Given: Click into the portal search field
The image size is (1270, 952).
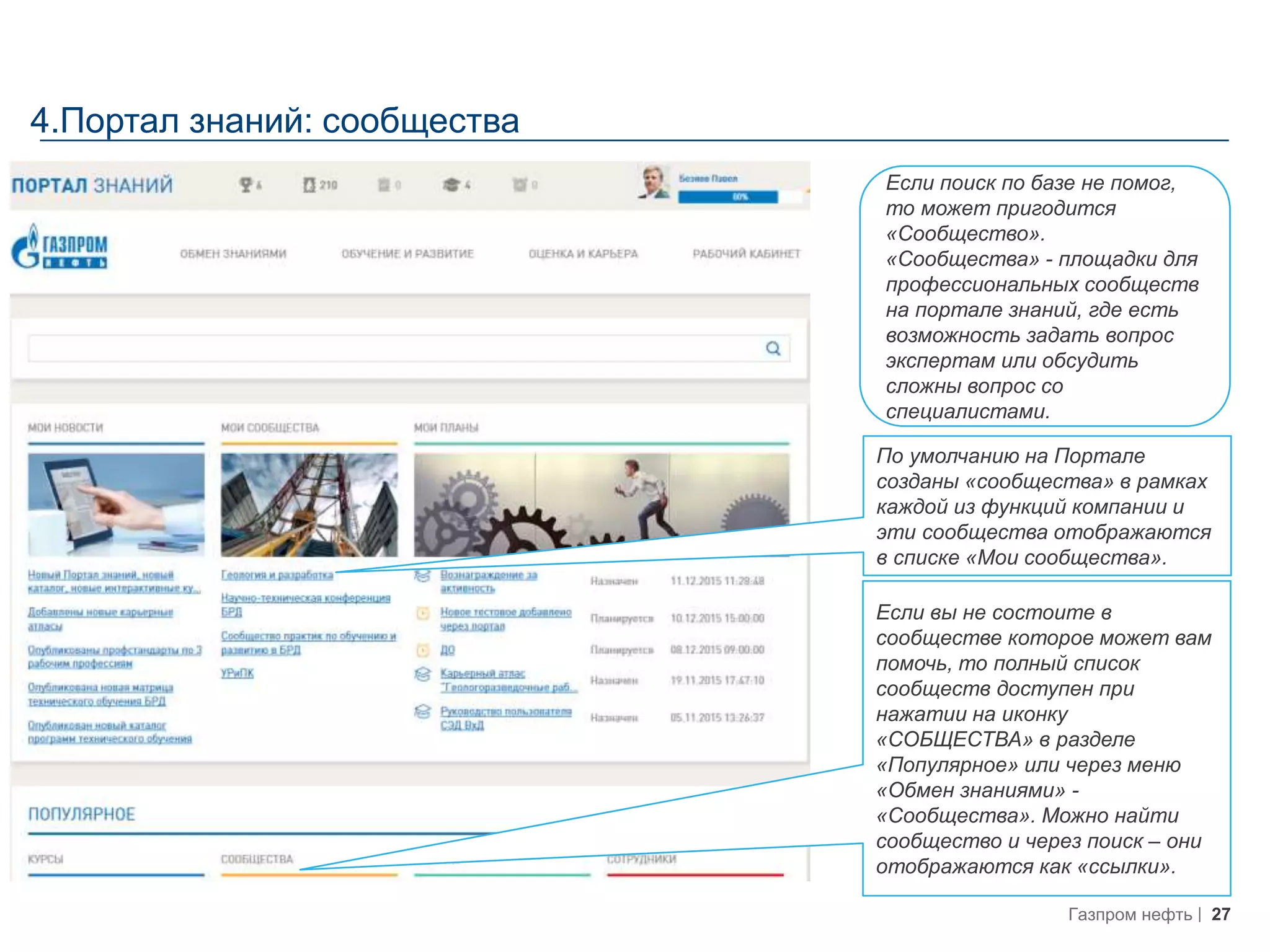Looking at the screenshot, I should tap(397, 348).
